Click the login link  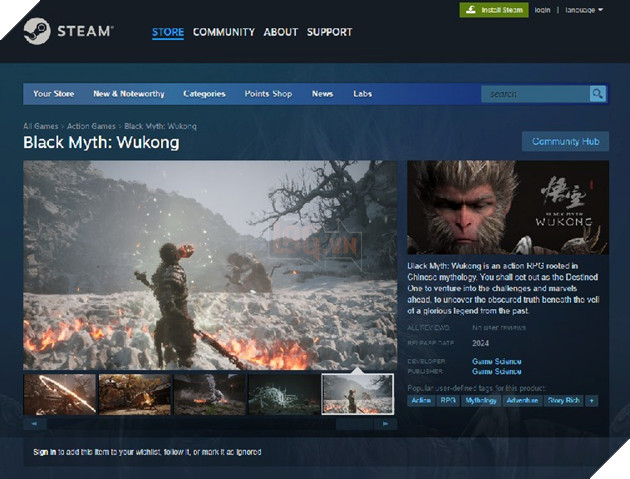click(542, 10)
